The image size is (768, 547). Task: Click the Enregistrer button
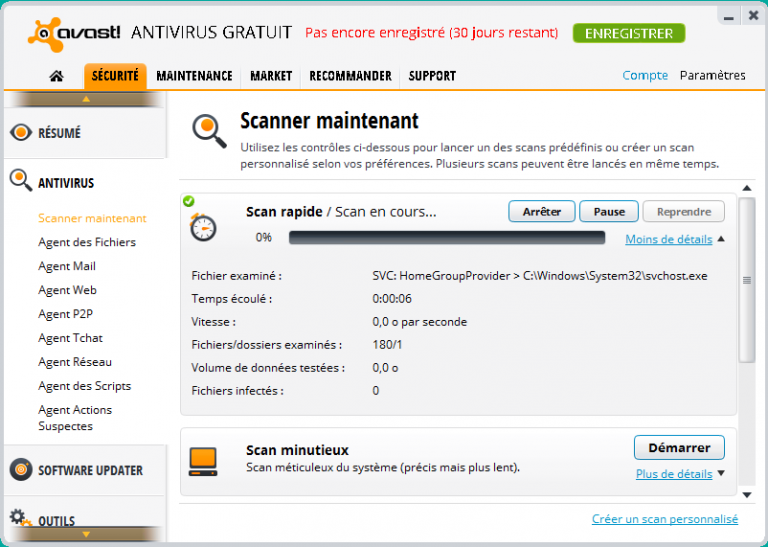point(629,33)
